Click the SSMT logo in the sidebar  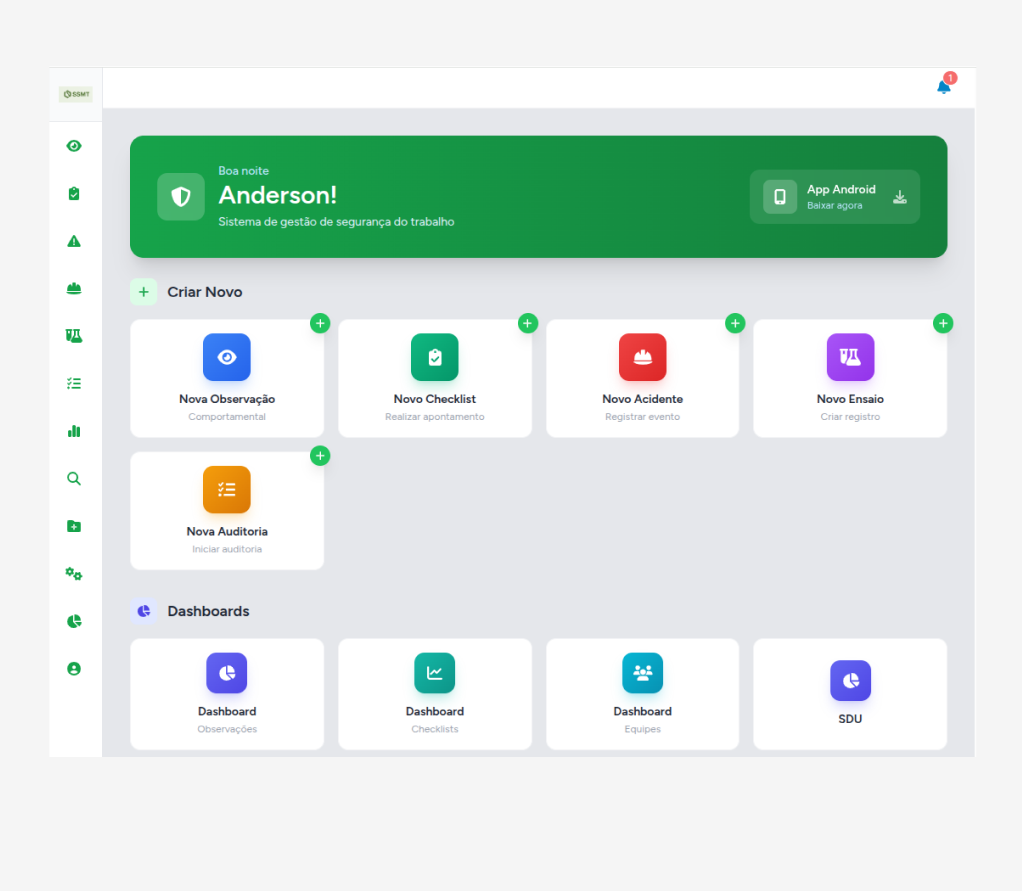click(x=76, y=94)
